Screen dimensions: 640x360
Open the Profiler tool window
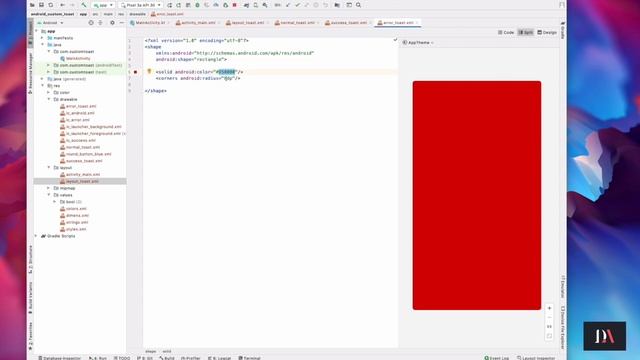tap(191, 358)
